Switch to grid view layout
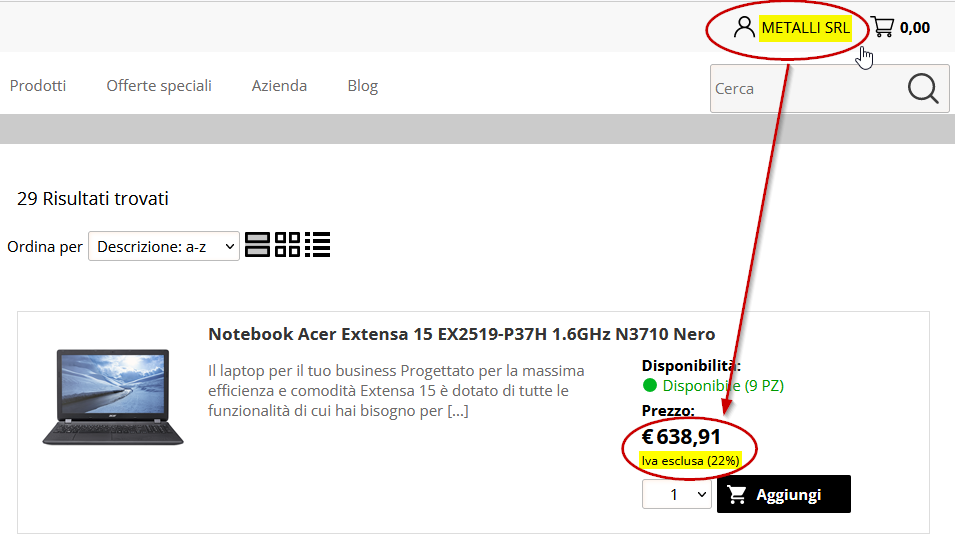Image resolution: width=955 pixels, height=542 pixels. 287,245
